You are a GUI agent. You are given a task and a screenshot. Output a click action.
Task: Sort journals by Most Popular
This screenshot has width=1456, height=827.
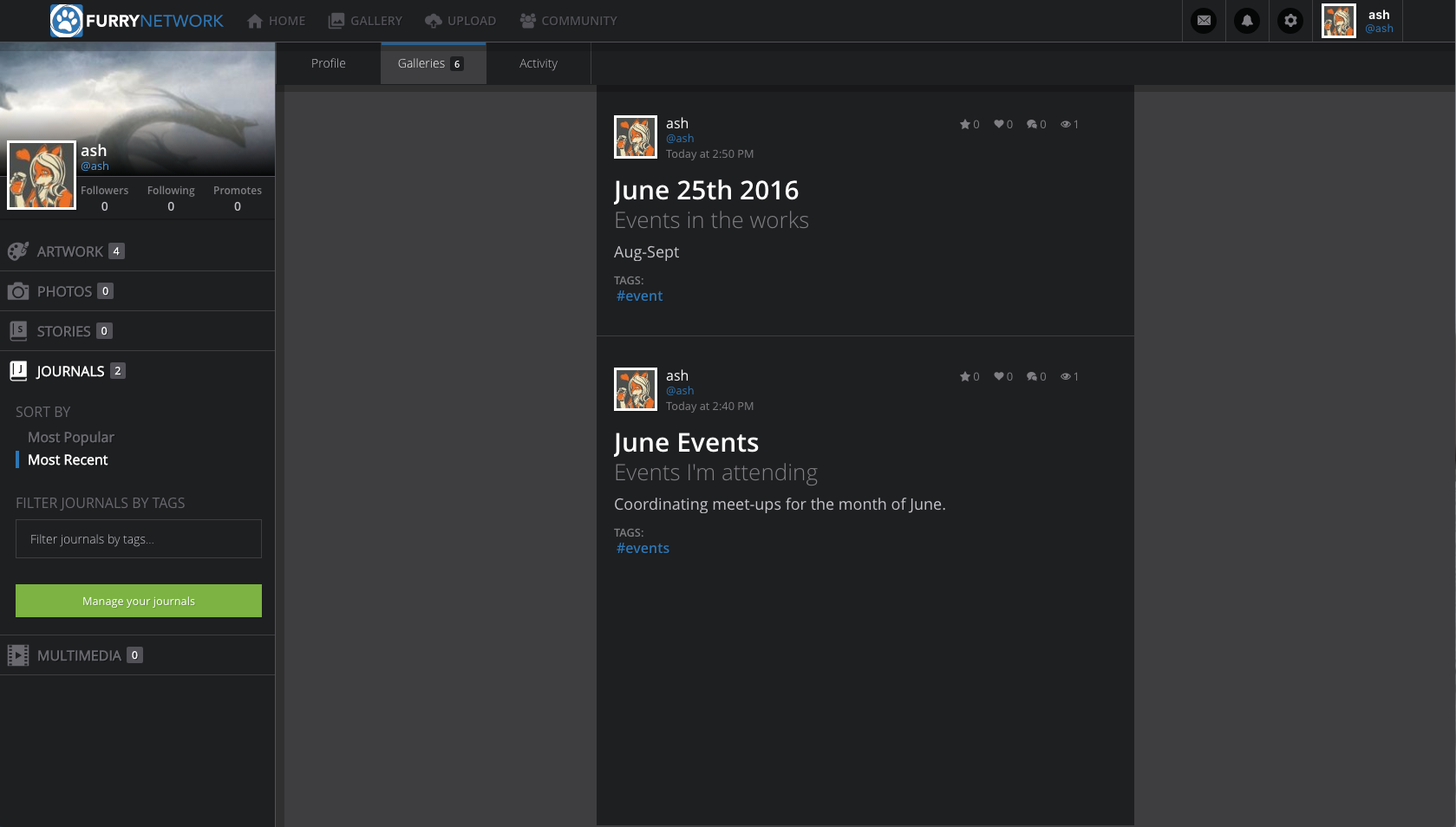71,438
